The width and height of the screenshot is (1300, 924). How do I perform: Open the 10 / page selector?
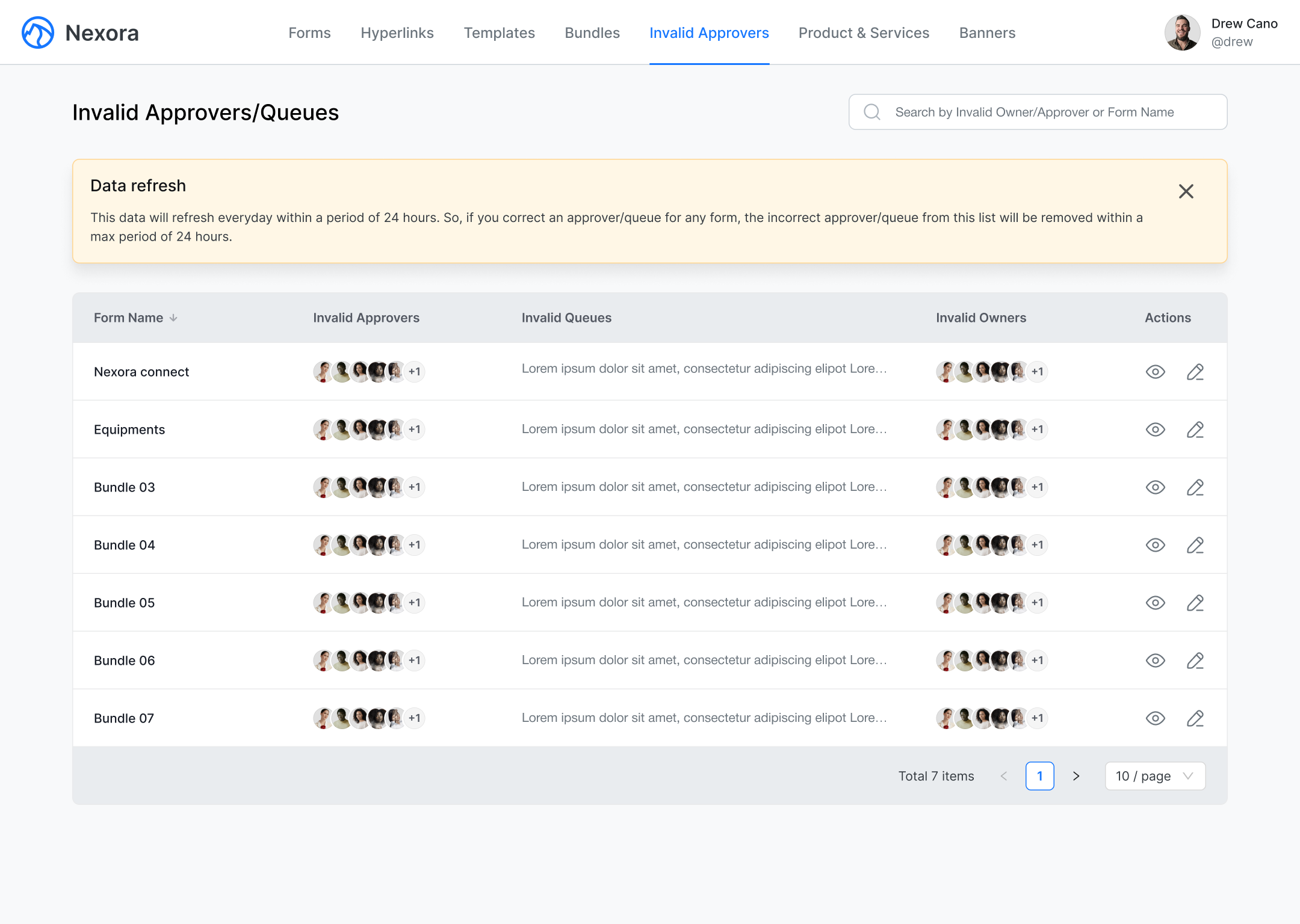click(1154, 776)
